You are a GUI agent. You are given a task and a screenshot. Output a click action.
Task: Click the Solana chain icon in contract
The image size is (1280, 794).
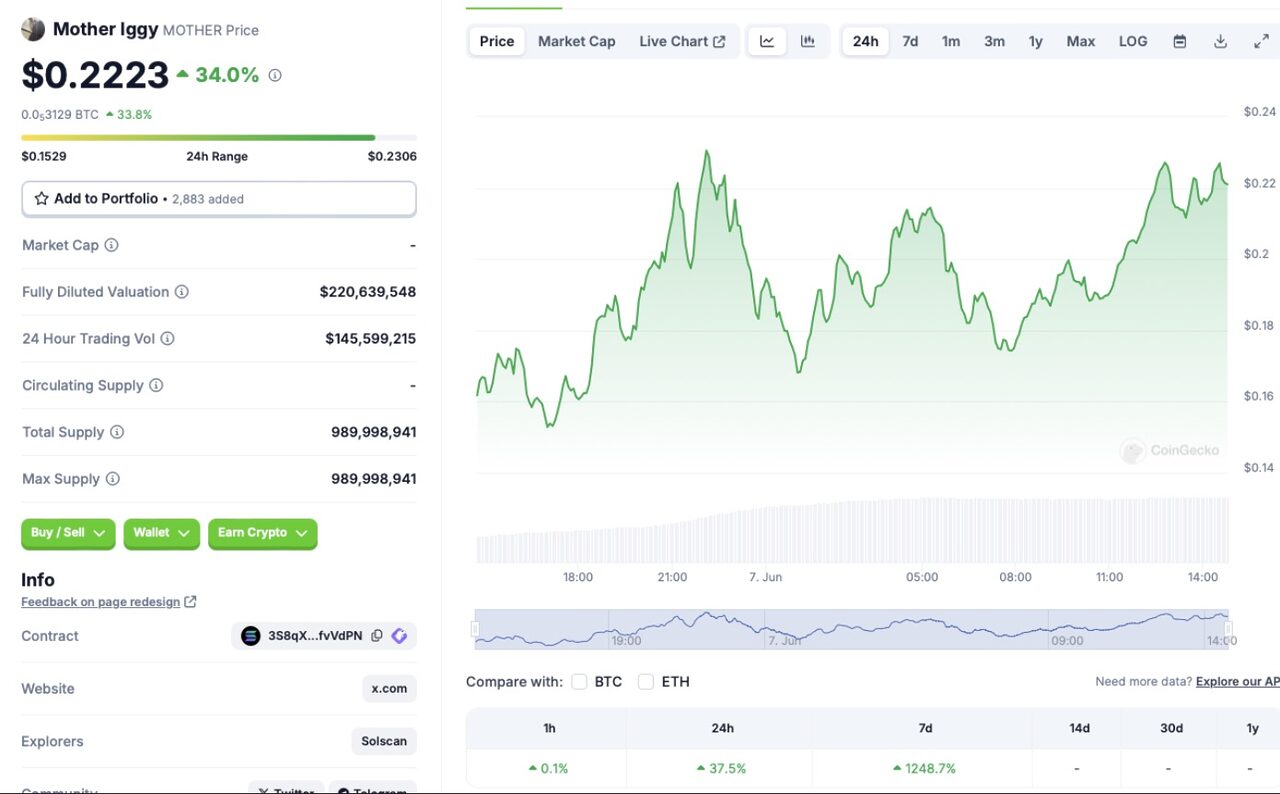point(250,635)
